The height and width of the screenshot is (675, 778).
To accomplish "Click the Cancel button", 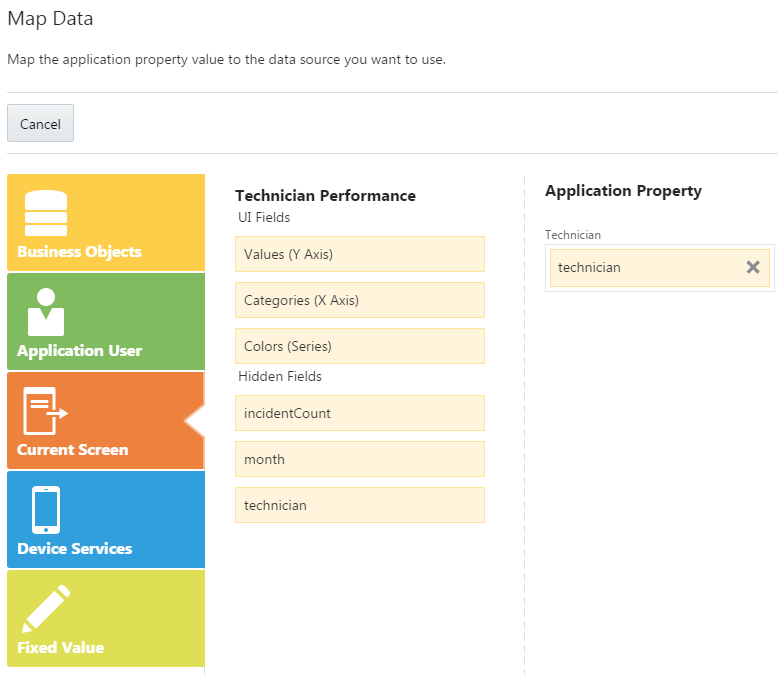I will click(40, 124).
